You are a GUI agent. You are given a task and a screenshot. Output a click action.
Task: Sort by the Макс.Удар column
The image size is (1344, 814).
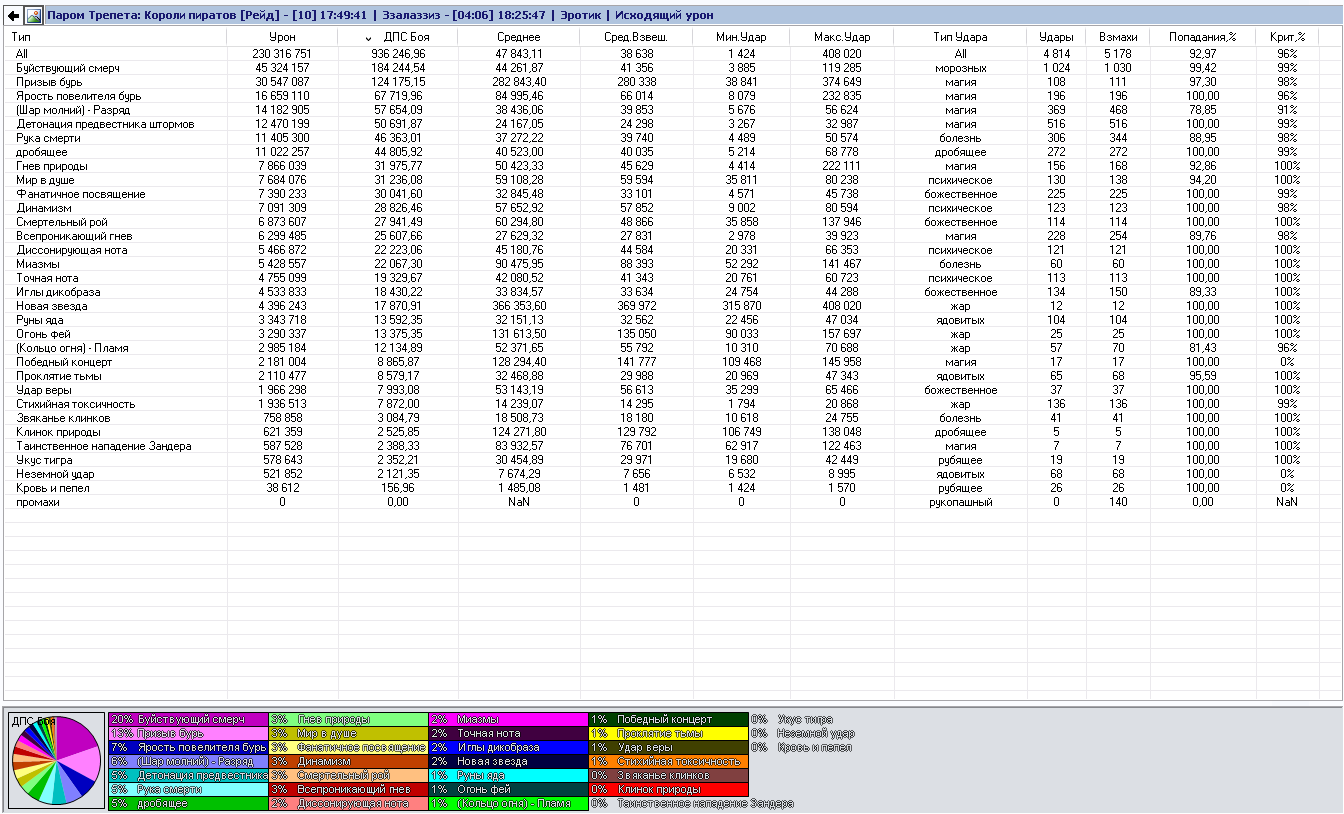(x=842, y=37)
